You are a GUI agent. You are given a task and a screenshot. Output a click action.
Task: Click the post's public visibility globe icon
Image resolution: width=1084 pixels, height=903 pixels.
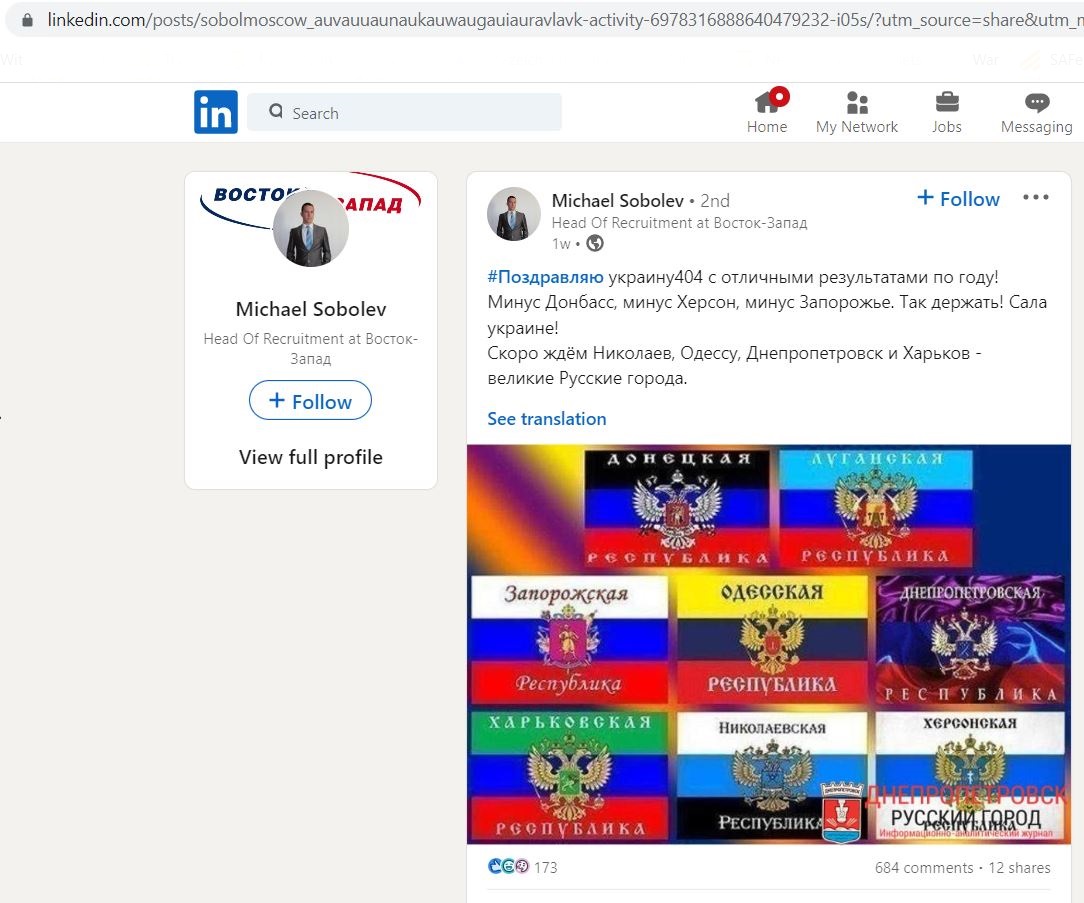tap(595, 243)
